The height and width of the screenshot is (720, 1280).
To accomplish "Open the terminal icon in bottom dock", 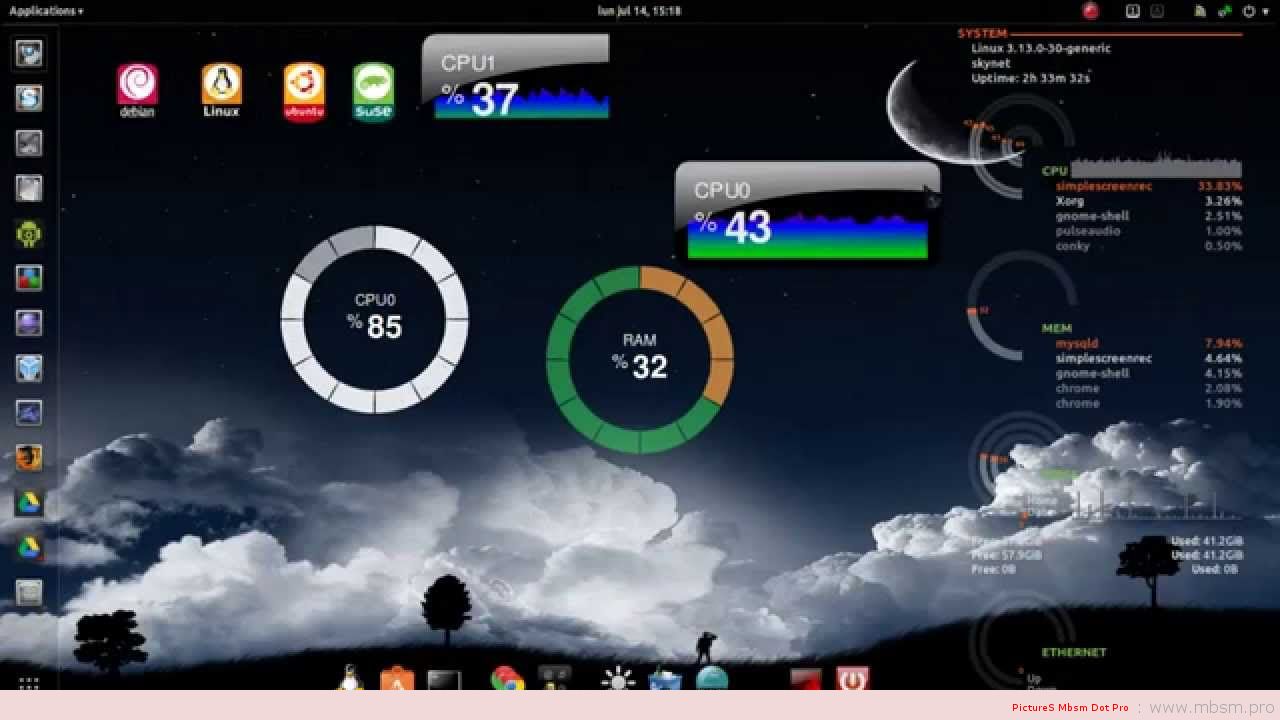I will (x=444, y=681).
